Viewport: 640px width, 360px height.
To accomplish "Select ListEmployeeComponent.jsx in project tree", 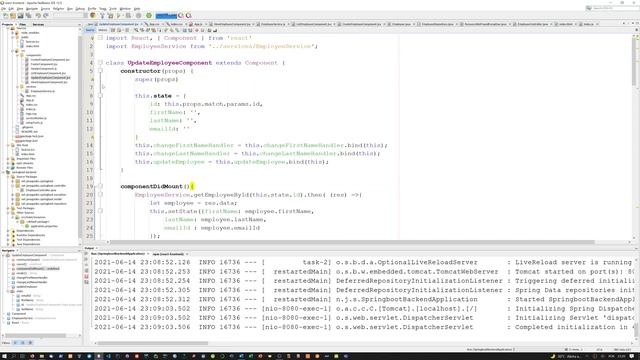I will (48, 73).
